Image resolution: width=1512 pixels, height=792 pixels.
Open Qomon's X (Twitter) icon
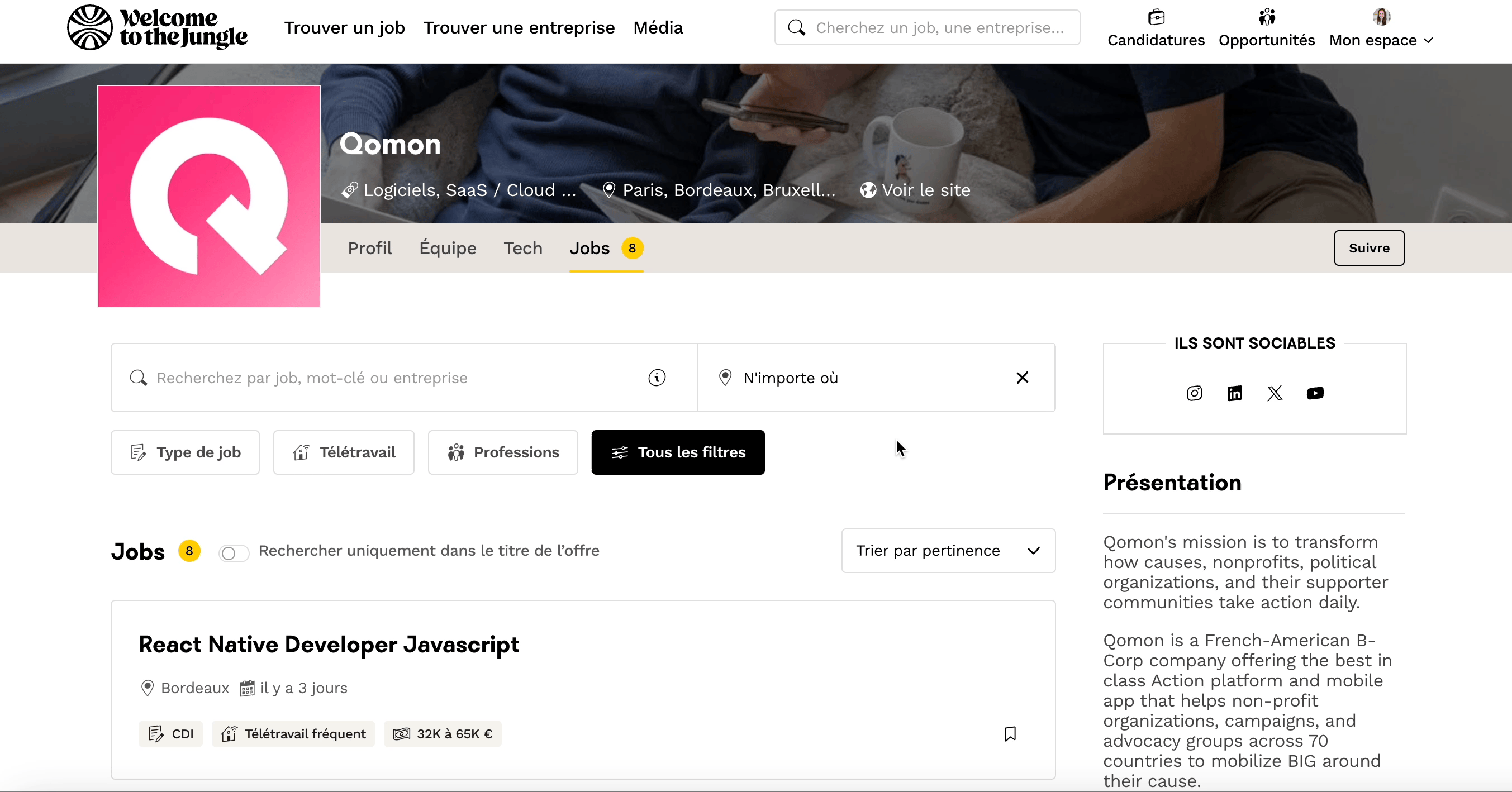[x=1275, y=393]
